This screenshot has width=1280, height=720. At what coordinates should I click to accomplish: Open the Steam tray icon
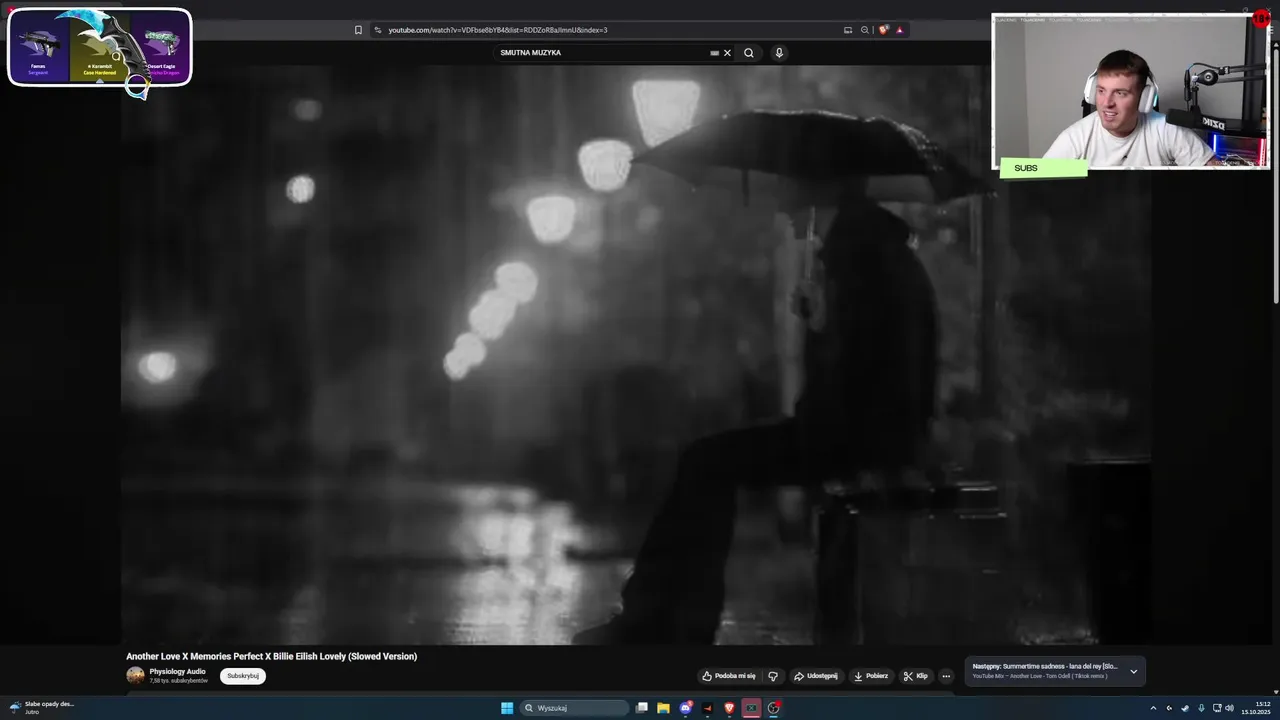click(x=1185, y=708)
